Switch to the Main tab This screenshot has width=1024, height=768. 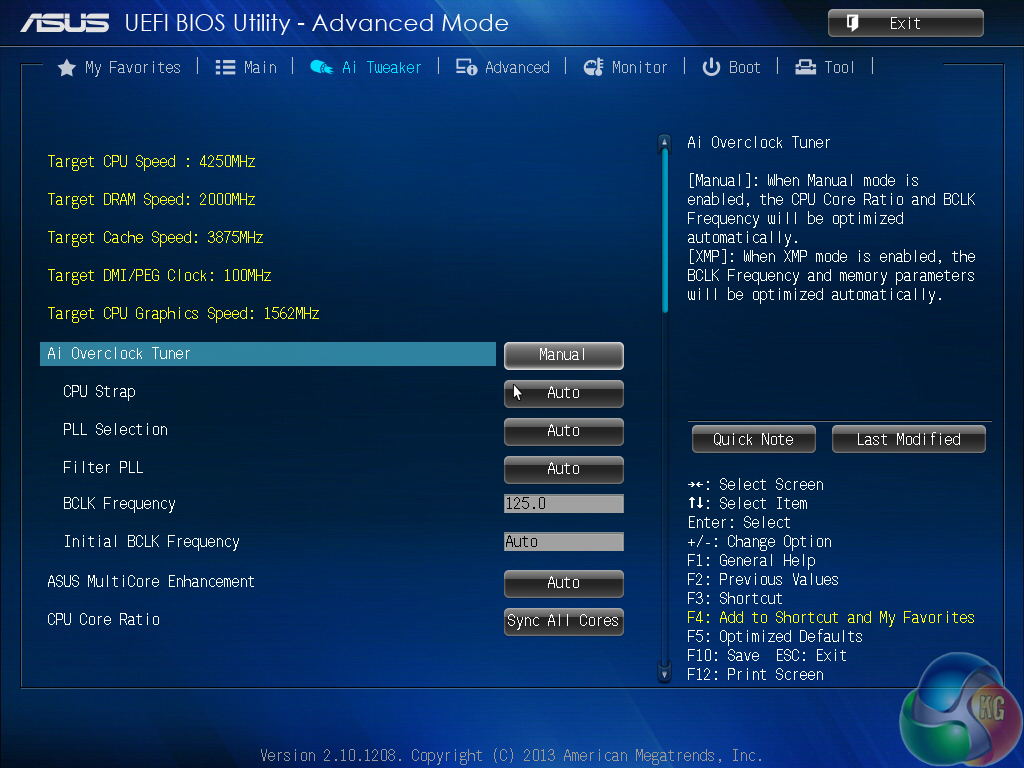(x=261, y=67)
